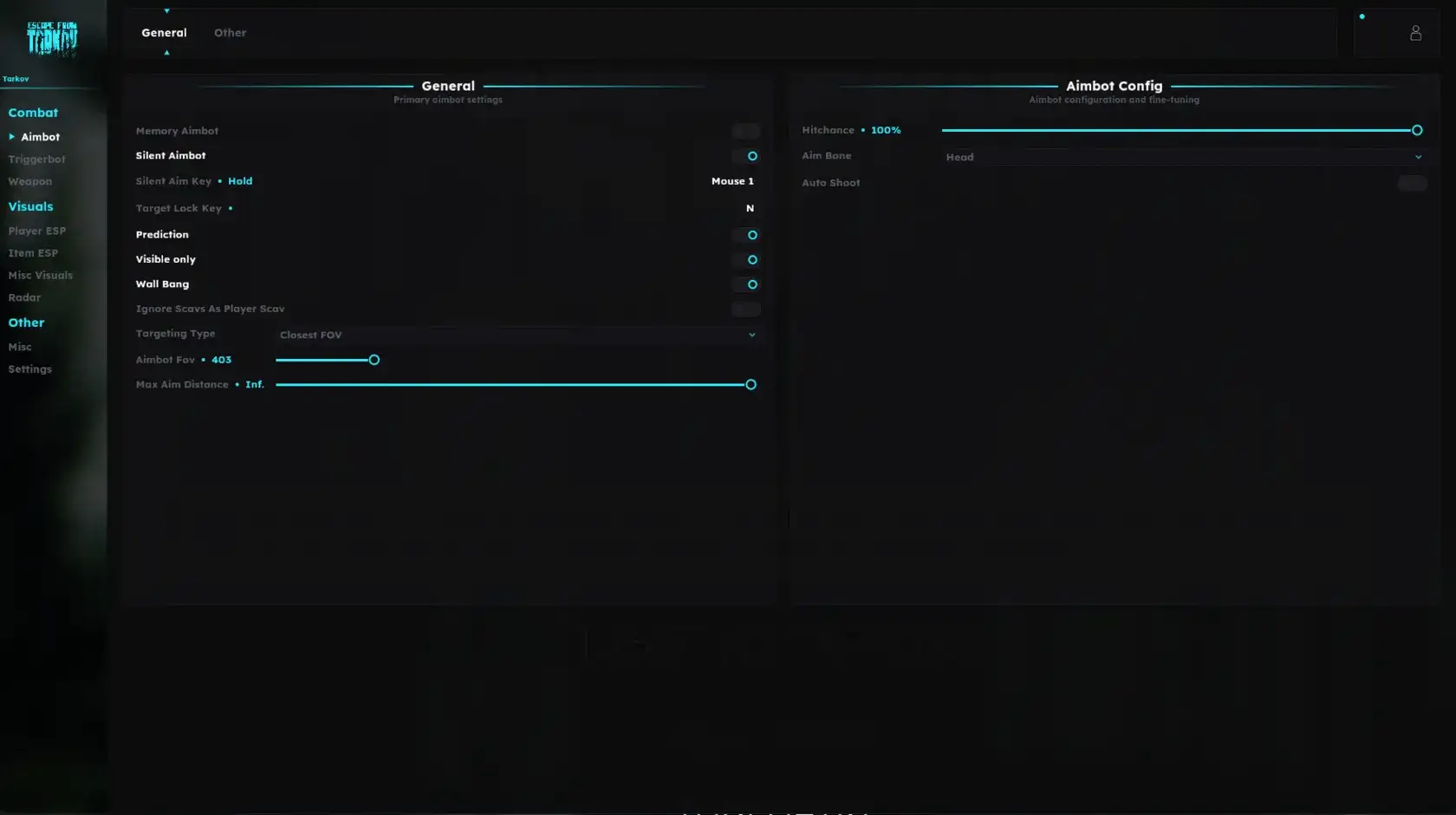Viewport: 1456px width, 815px height.
Task: Toggle the Wall Bang switch
Action: (746, 284)
